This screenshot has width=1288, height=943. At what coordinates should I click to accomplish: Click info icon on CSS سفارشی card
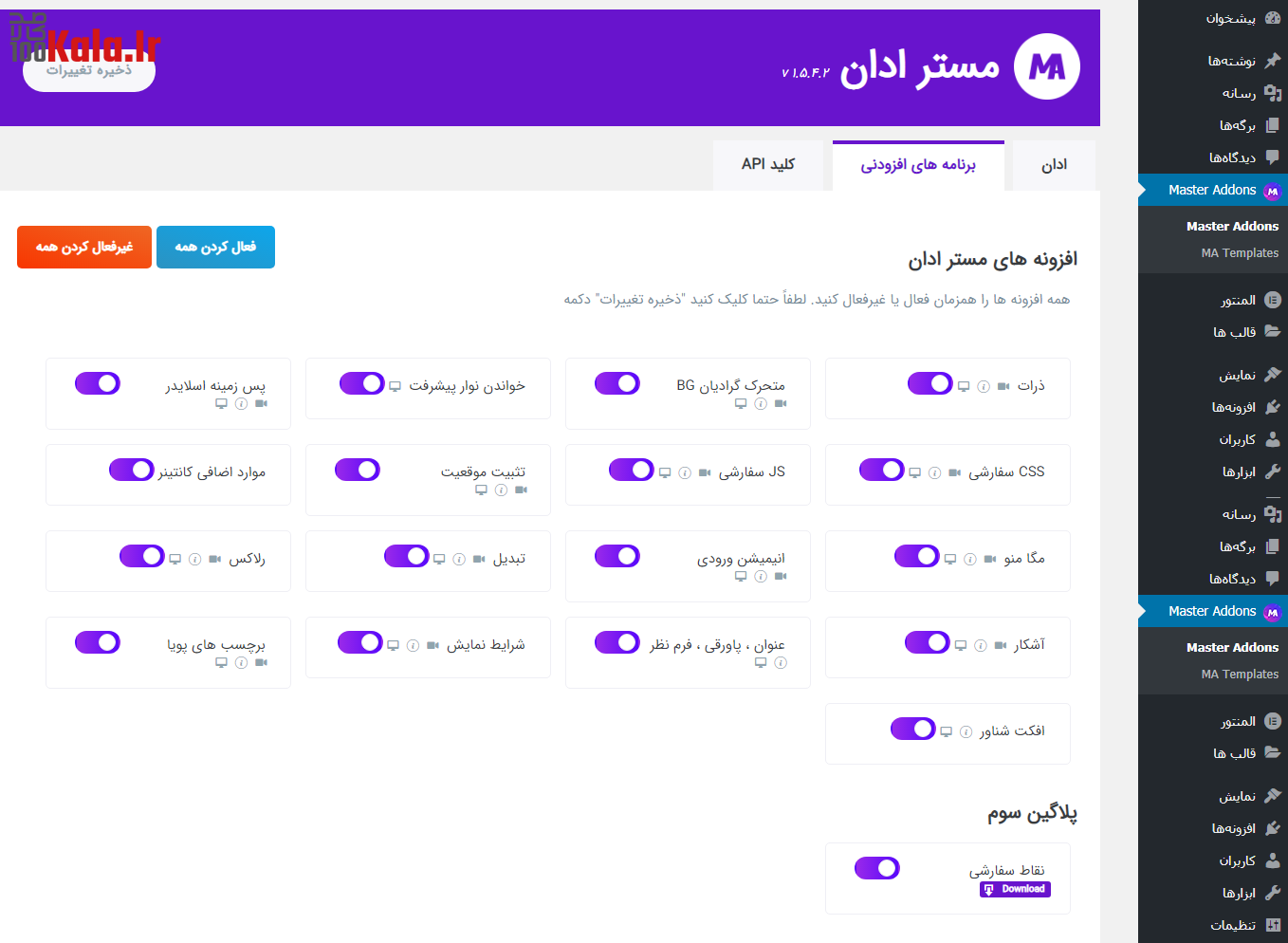tap(934, 472)
